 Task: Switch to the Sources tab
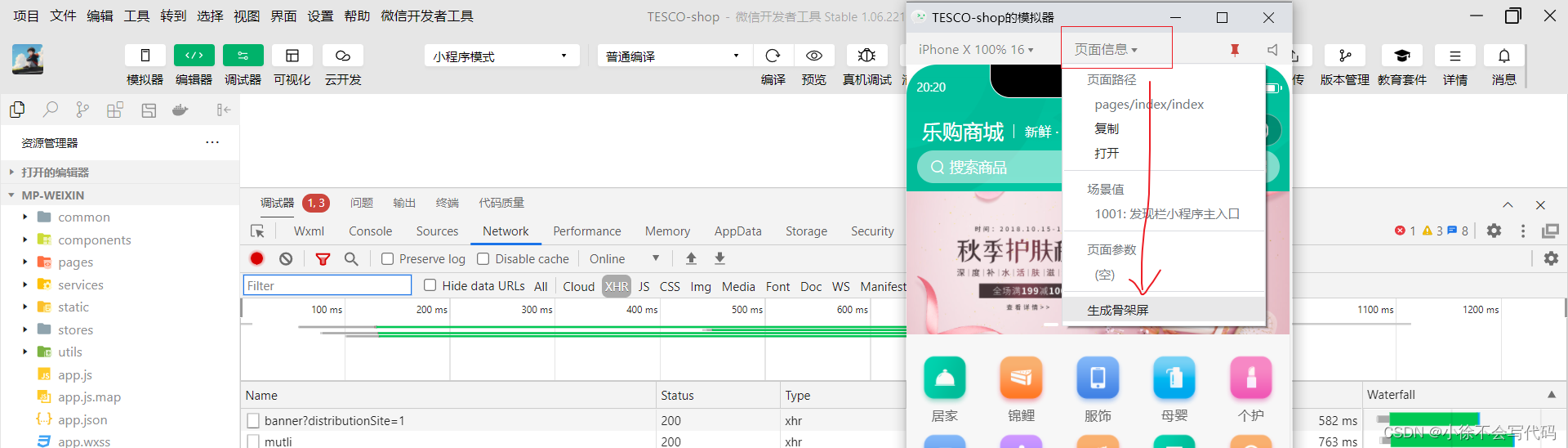[x=437, y=231]
